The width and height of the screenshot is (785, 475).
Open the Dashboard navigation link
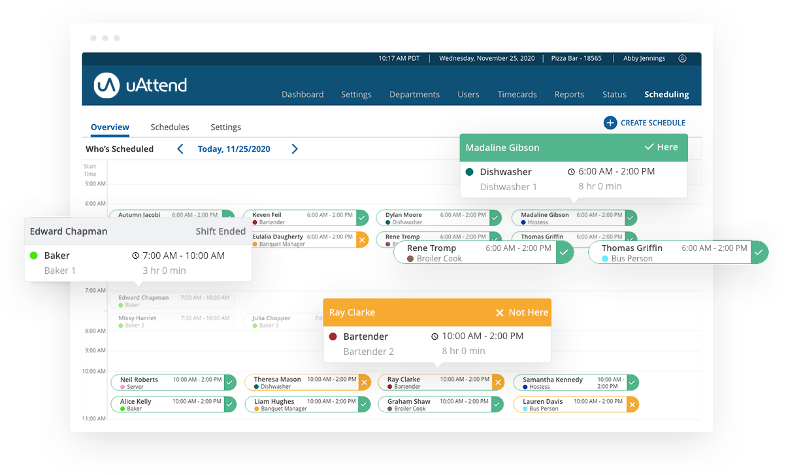pos(302,95)
